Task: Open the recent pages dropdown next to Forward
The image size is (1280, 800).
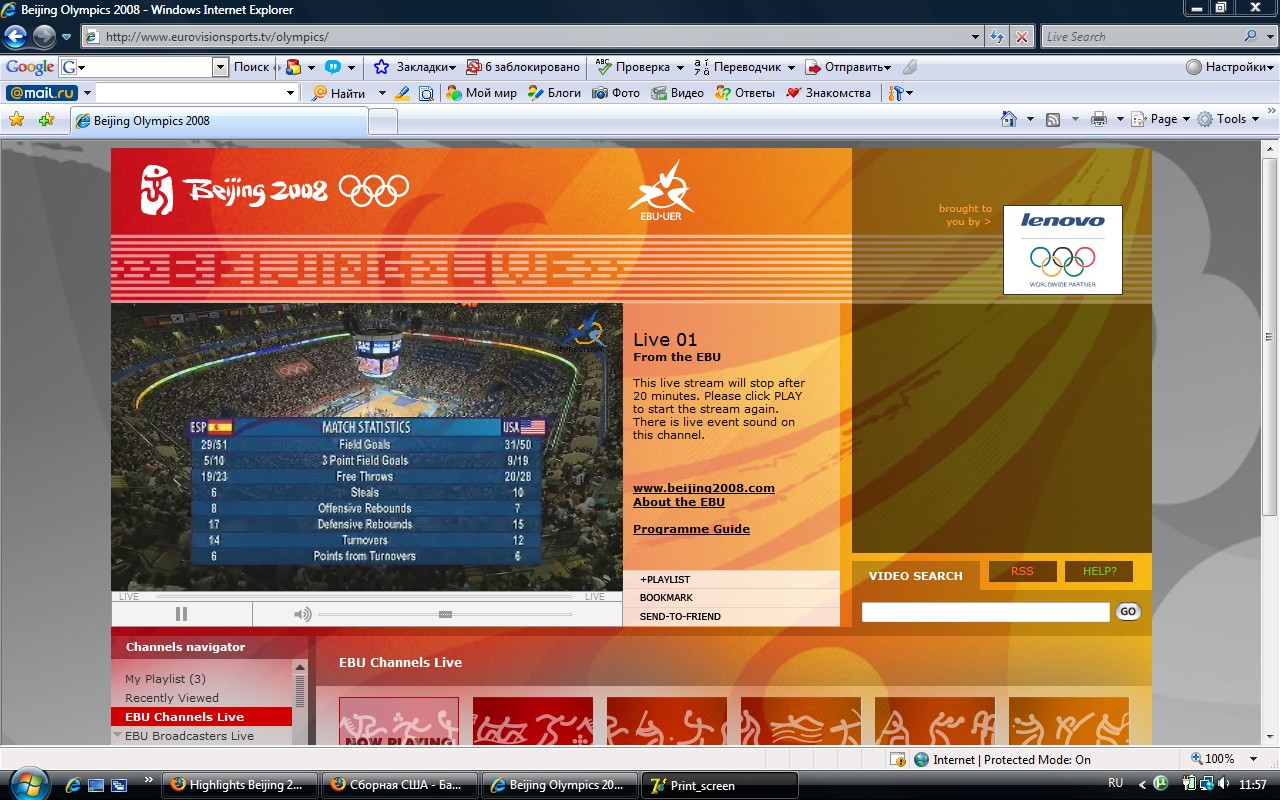Action: pos(67,37)
